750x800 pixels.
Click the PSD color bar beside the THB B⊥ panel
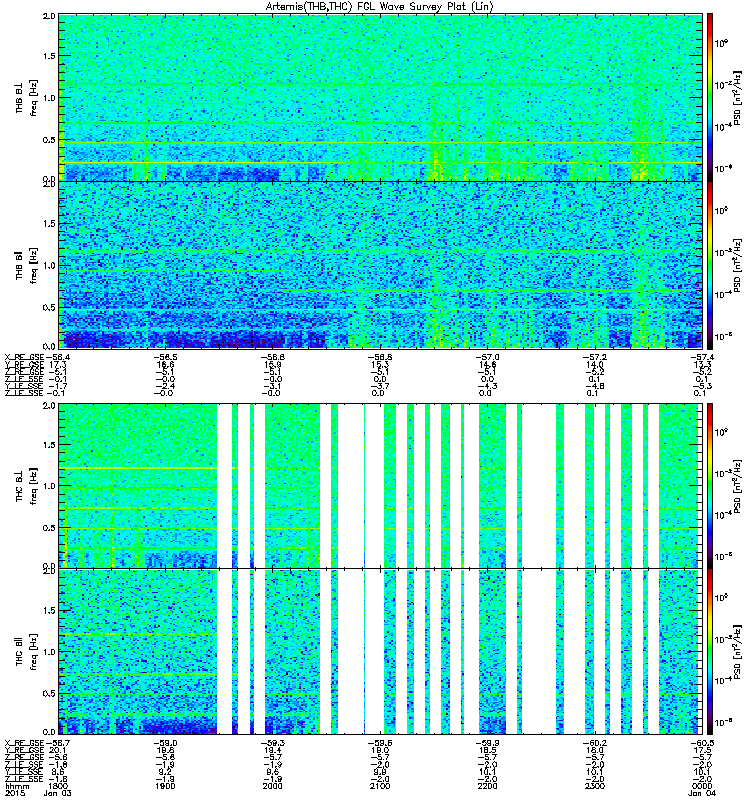[x=710, y=97]
